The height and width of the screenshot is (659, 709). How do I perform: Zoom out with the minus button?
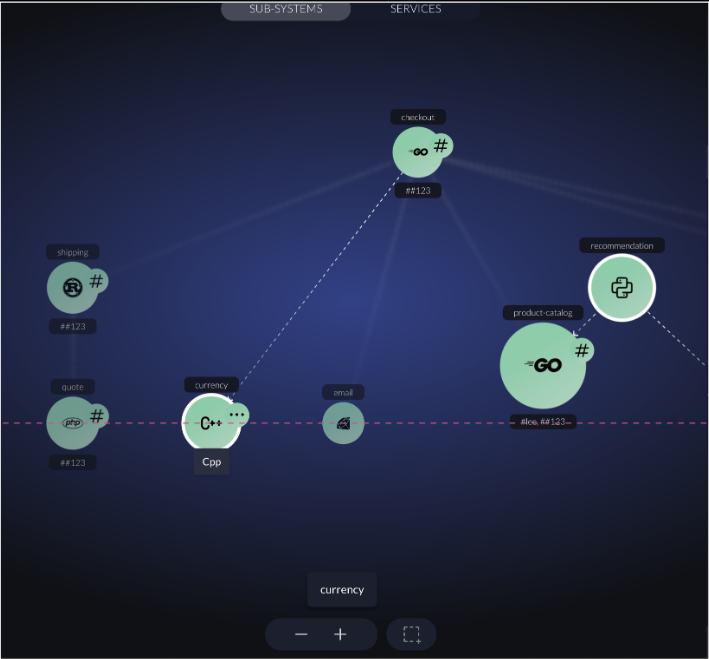click(x=301, y=634)
